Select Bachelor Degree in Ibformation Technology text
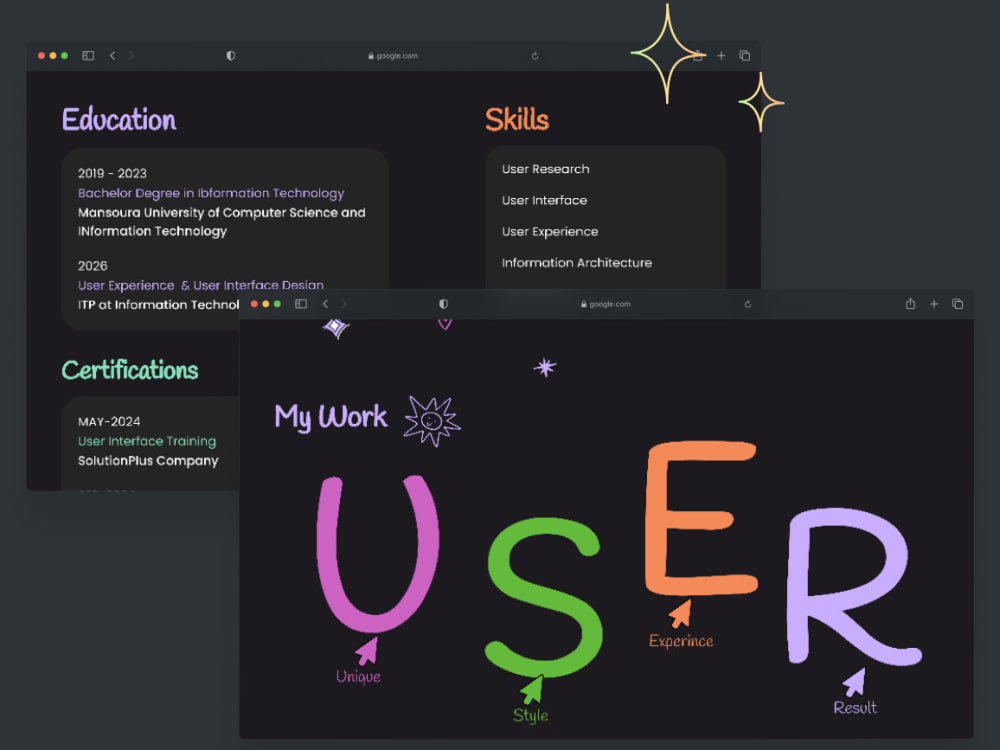The width and height of the screenshot is (1000, 750). pyautogui.click(x=211, y=193)
